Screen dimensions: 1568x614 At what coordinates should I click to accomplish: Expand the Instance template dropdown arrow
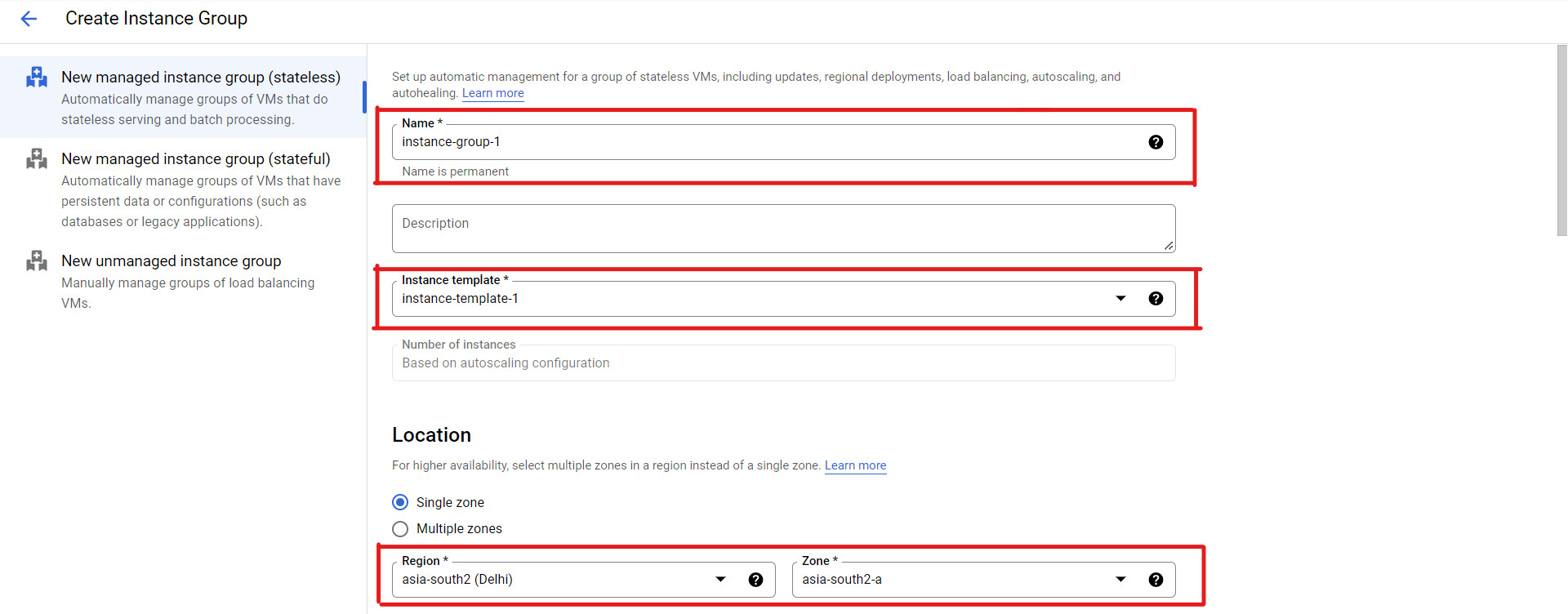click(1120, 299)
